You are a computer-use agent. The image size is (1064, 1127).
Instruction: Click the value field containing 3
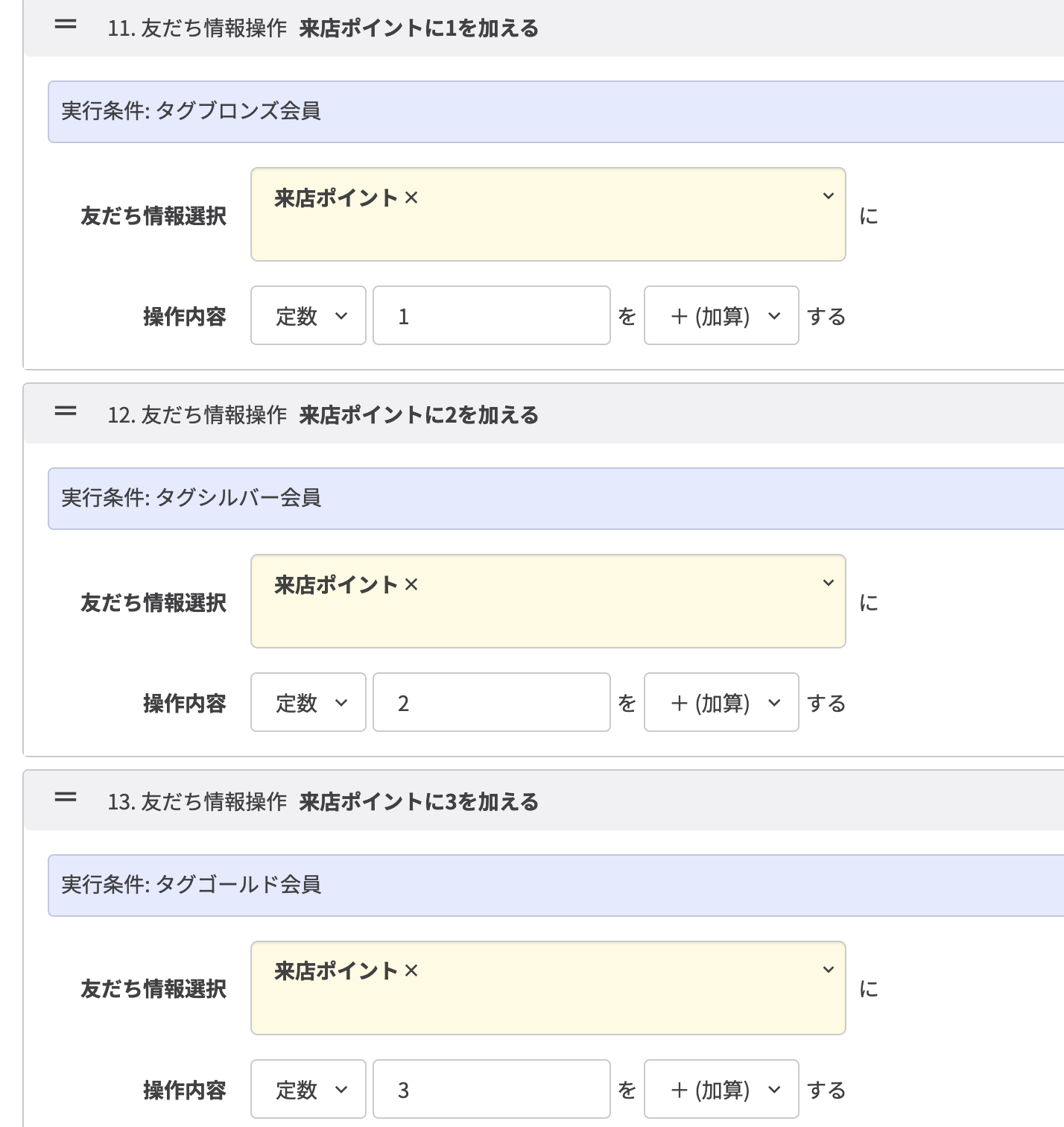[491, 1088]
